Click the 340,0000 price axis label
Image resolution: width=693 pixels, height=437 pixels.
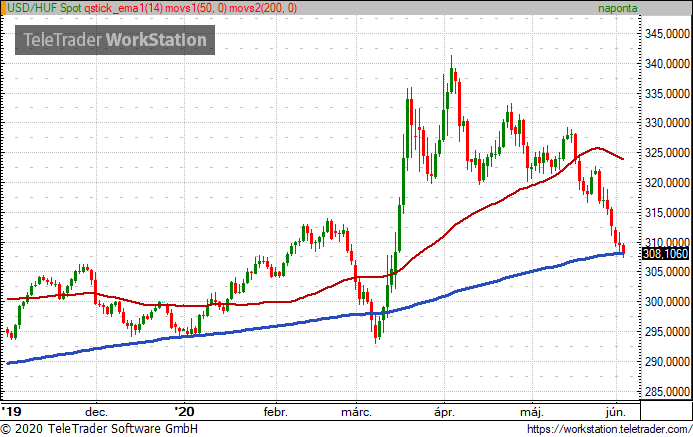(x=667, y=64)
